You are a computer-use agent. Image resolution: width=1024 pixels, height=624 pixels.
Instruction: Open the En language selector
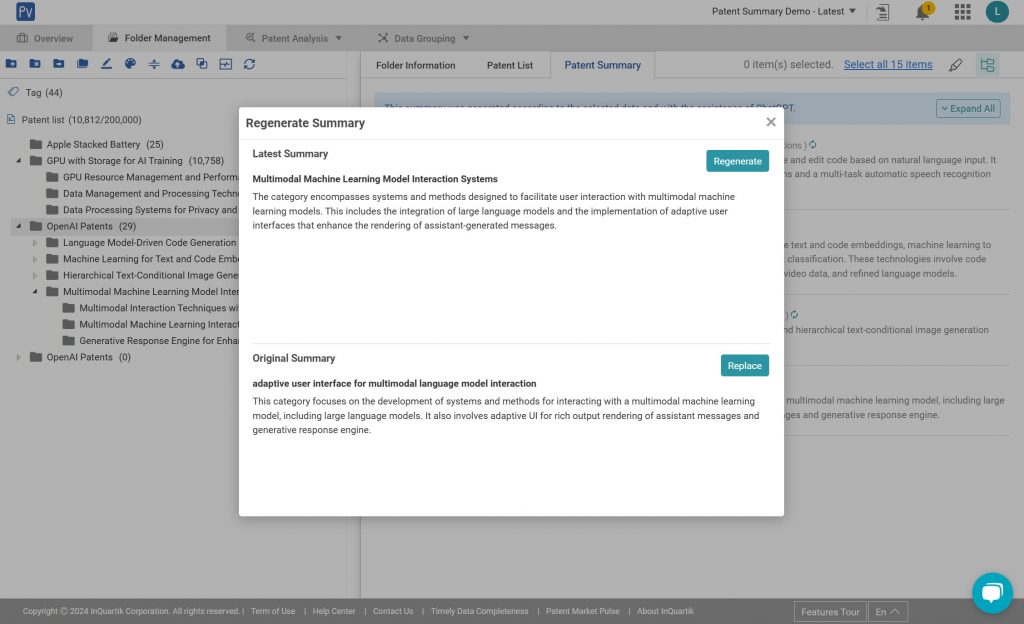pyautogui.click(x=888, y=612)
